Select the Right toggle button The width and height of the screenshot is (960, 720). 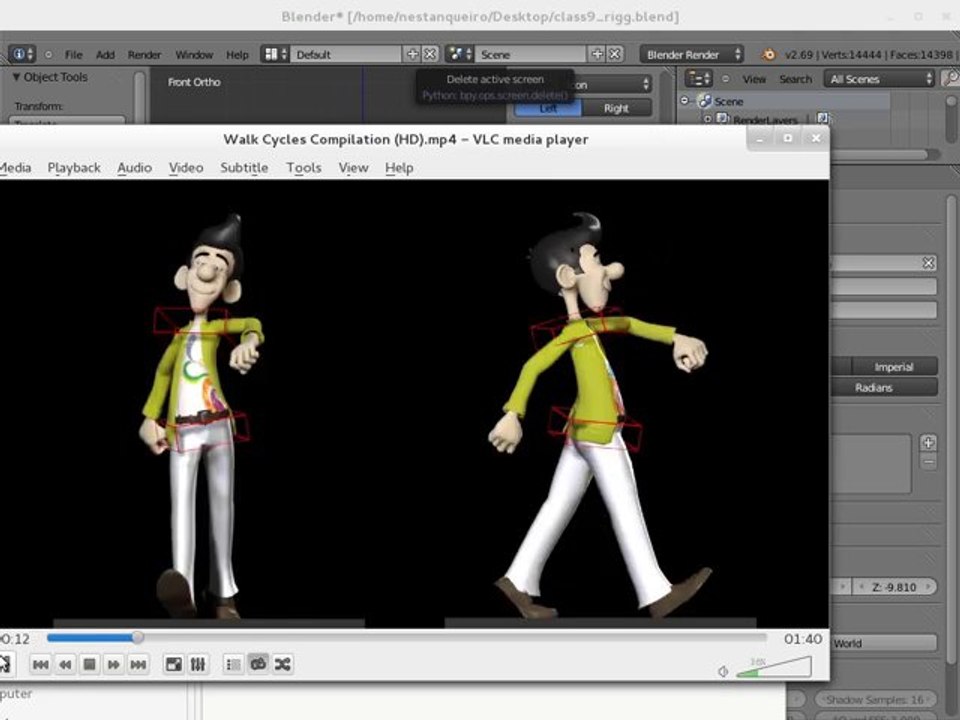(x=616, y=108)
